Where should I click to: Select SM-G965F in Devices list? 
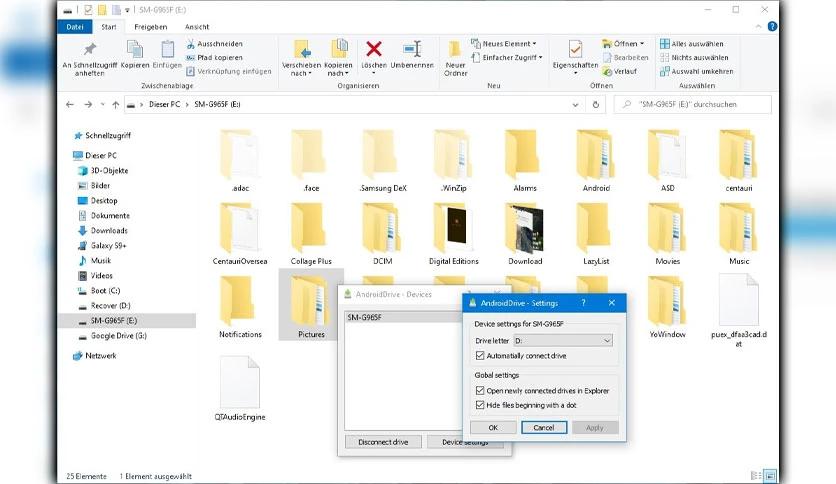pos(404,317)
